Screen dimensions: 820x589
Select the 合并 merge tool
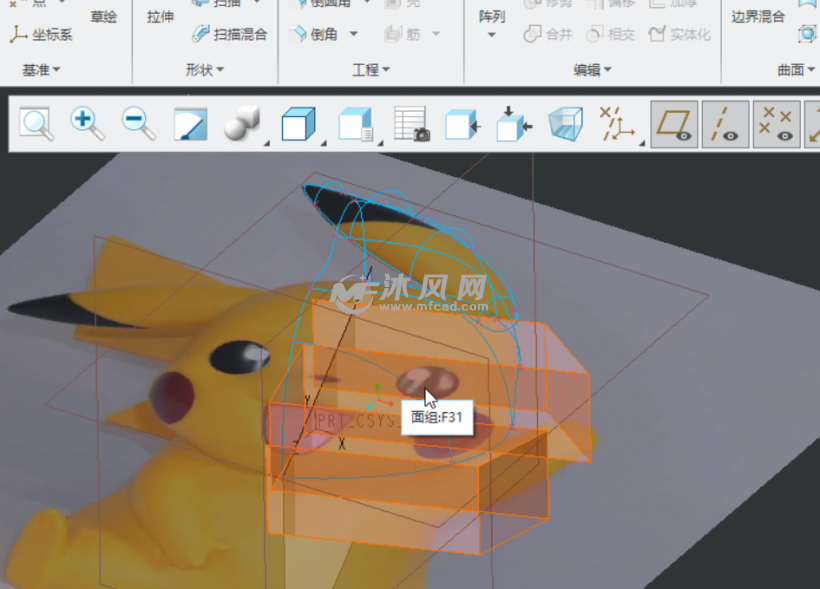tap(548, 35)
